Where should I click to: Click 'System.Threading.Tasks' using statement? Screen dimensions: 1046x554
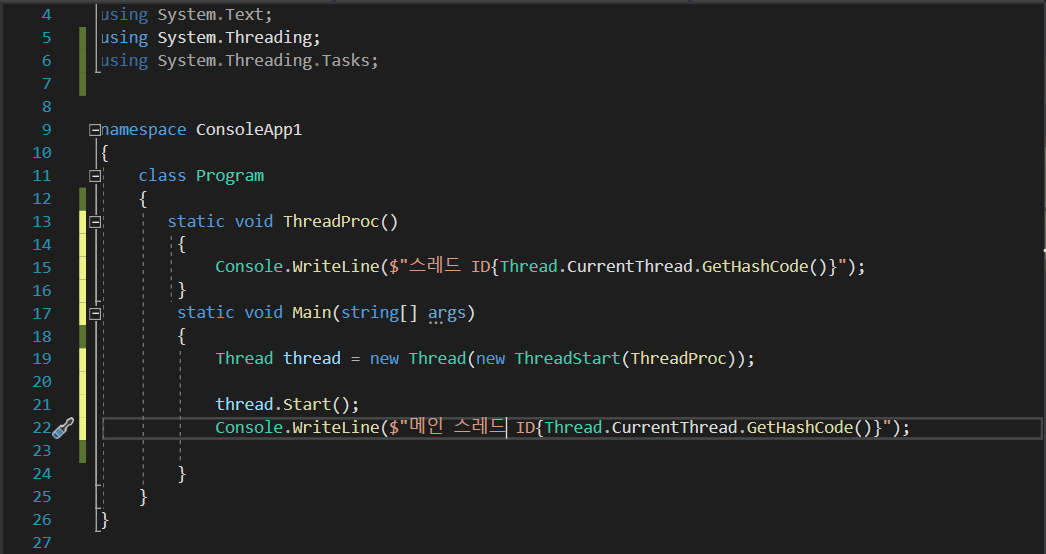click(263, 61)
